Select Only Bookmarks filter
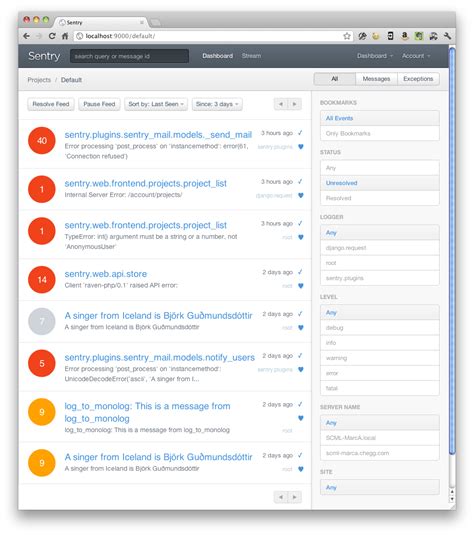This screenshot has height=535, width=474. coord(379,133)
